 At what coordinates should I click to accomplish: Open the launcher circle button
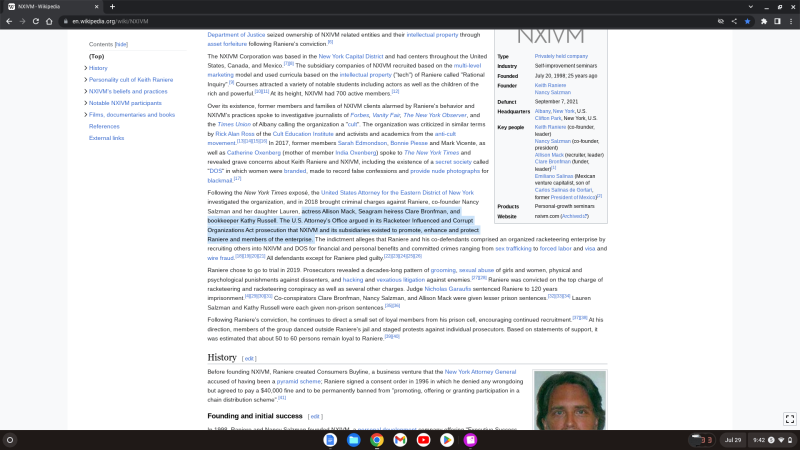[10, 440]
